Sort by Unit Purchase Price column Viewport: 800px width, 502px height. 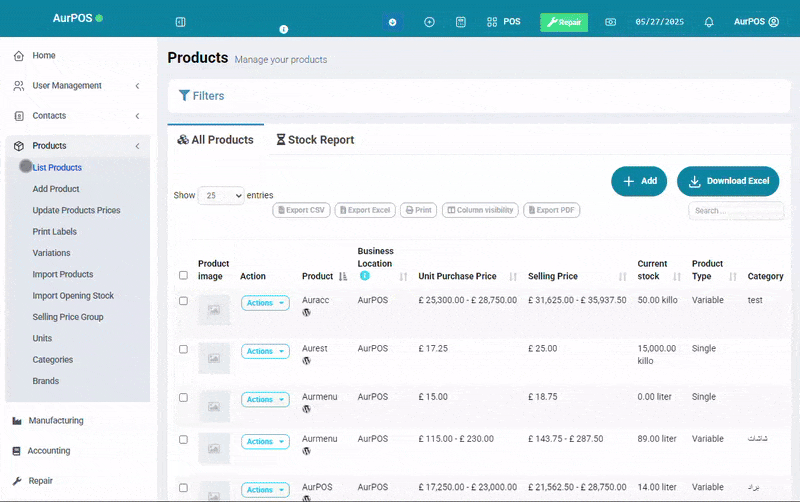[x=513, y=277]
